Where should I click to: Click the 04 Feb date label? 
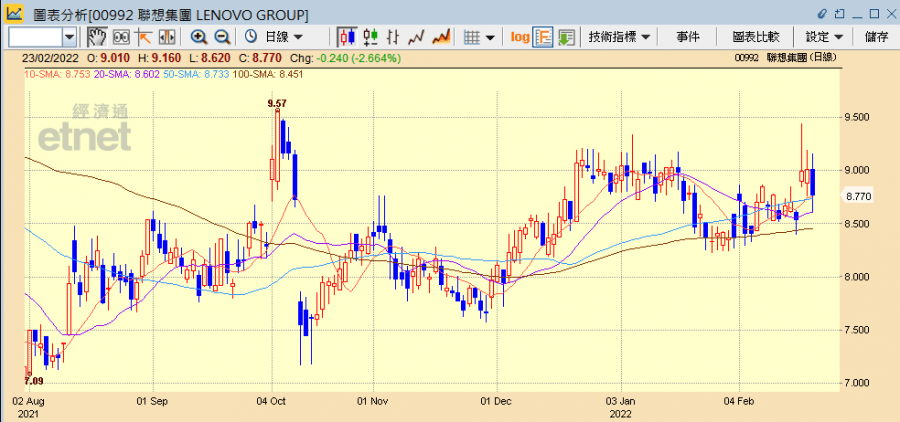[739, 401]
